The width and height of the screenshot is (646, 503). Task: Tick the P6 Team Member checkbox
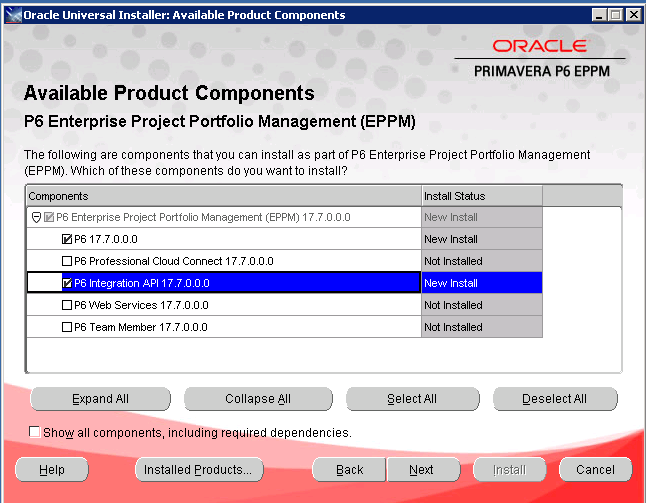[67, 327]
